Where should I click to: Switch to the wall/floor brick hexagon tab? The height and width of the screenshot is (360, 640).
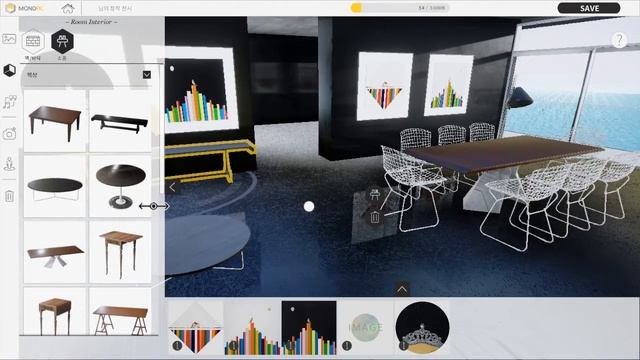(33, 41)
